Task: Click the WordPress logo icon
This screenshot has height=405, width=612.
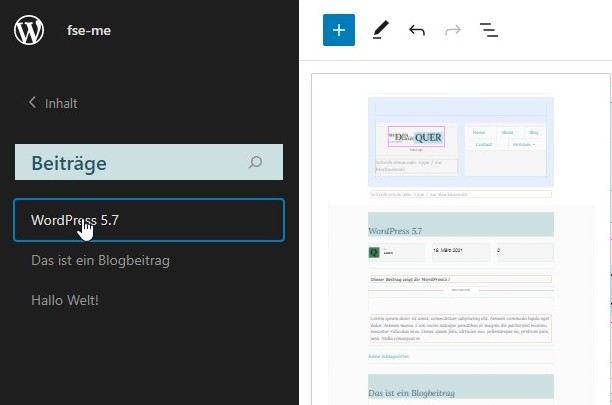Action: [29, 30]
